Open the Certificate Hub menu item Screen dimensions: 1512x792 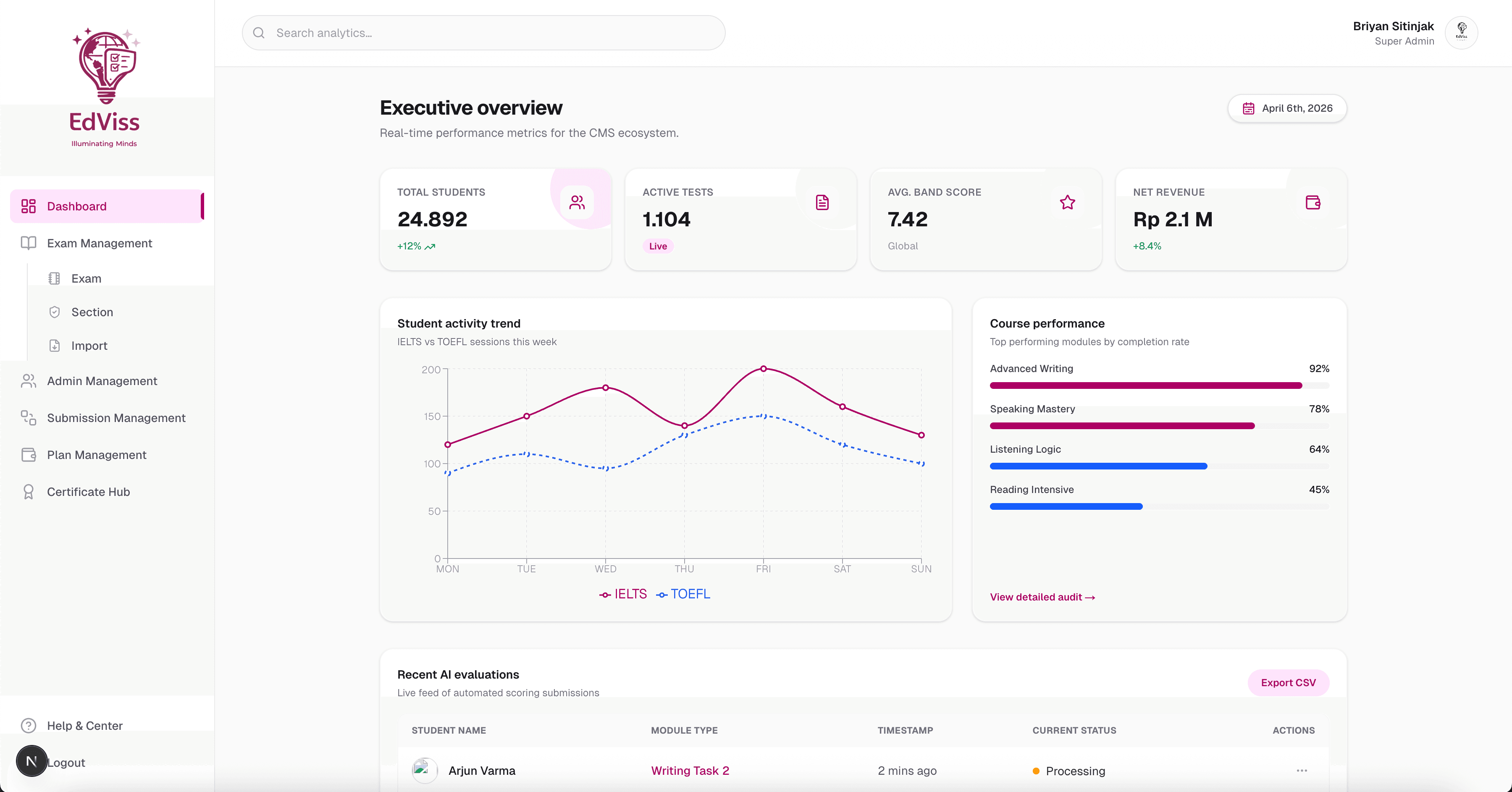(x=88, y=492)
